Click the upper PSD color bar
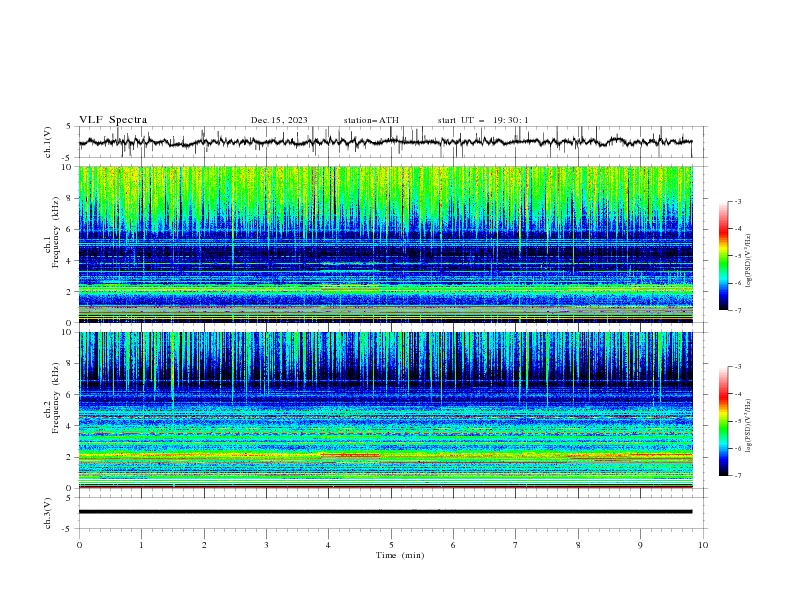The image size is (792, 612). point(723,255)
